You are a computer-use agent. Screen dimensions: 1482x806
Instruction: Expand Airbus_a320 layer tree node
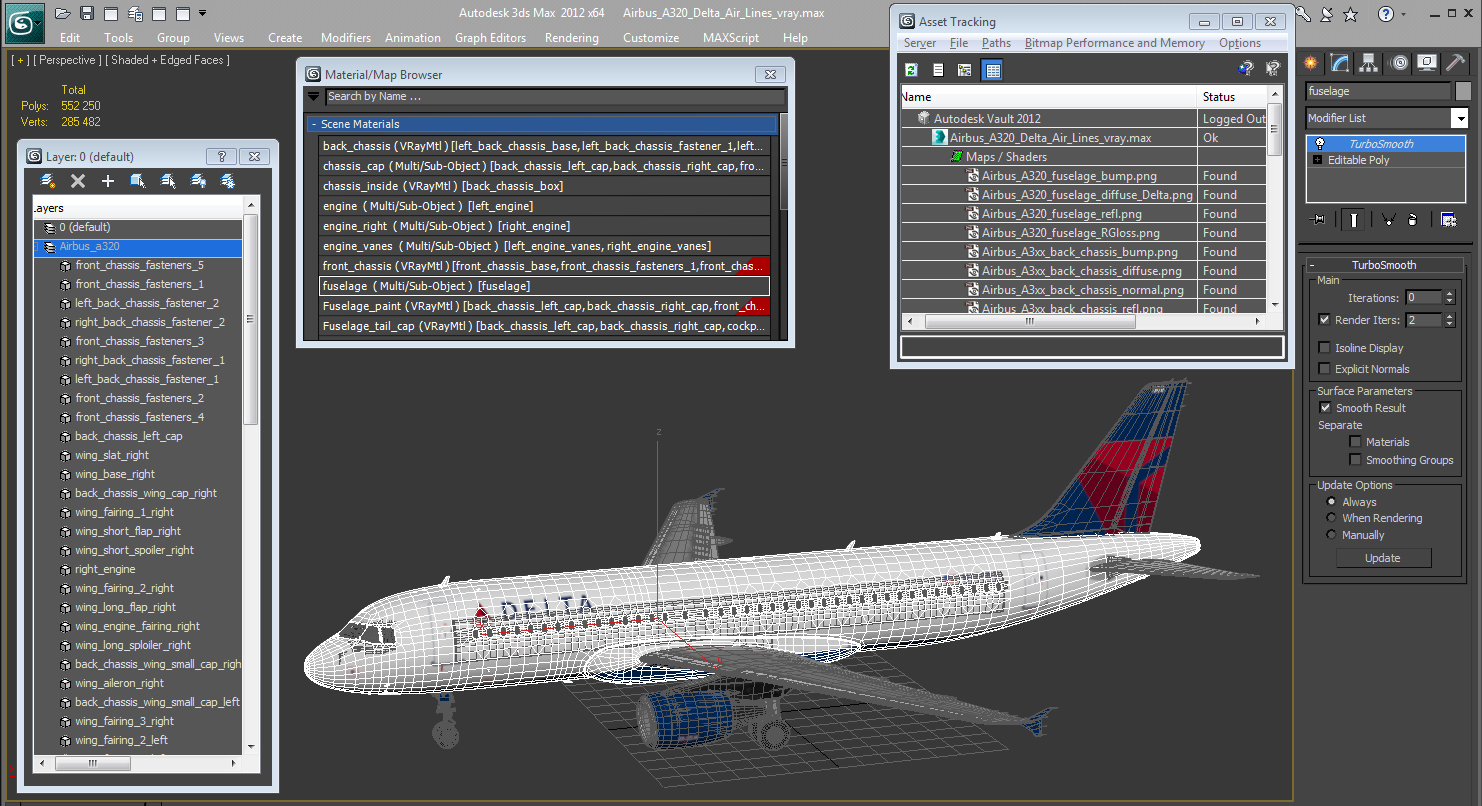[x=38, y=246]
